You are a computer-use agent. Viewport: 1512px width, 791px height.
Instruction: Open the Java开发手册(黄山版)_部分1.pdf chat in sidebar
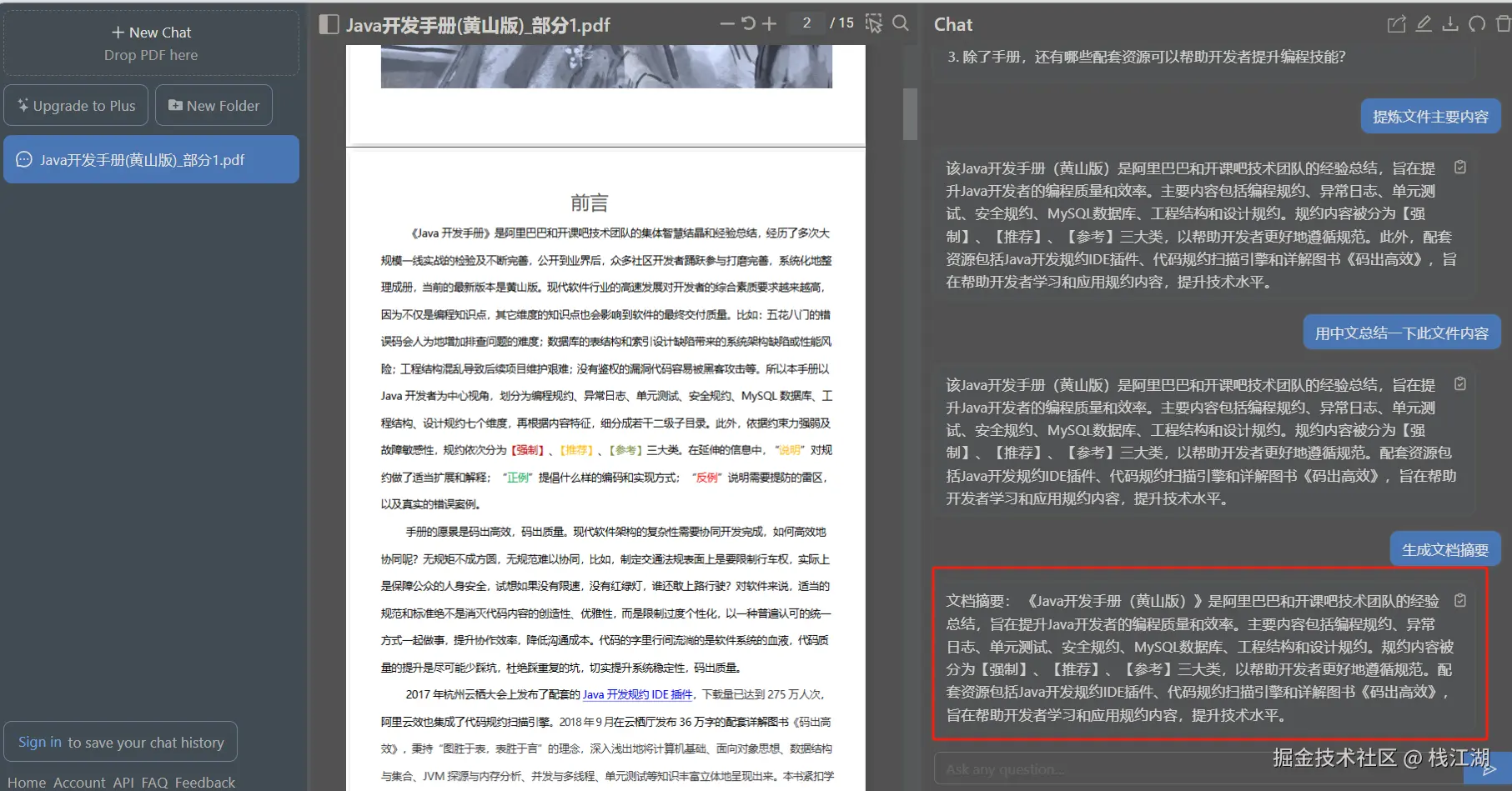(152, 160)
